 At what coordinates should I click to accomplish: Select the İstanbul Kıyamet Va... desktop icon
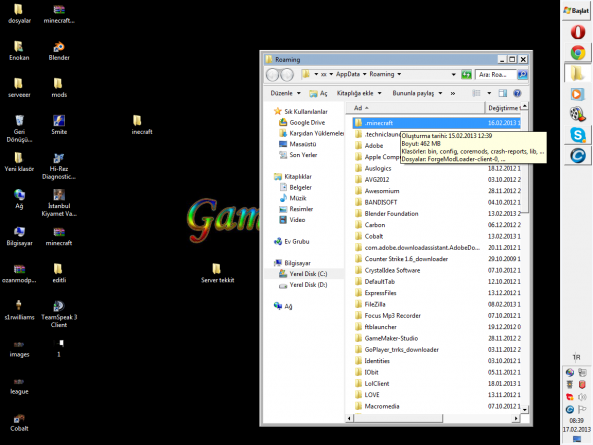(59, 203)
